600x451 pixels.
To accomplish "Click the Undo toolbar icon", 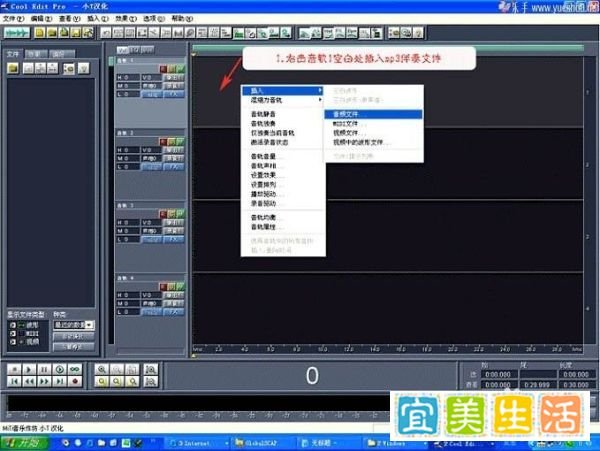I will (x=106, y=33).
